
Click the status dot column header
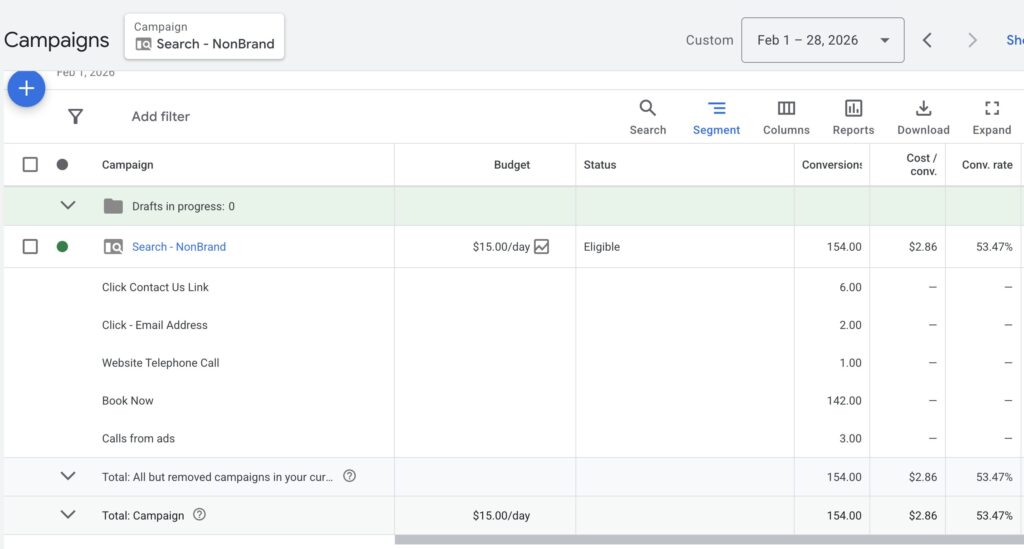coord(62,165)
